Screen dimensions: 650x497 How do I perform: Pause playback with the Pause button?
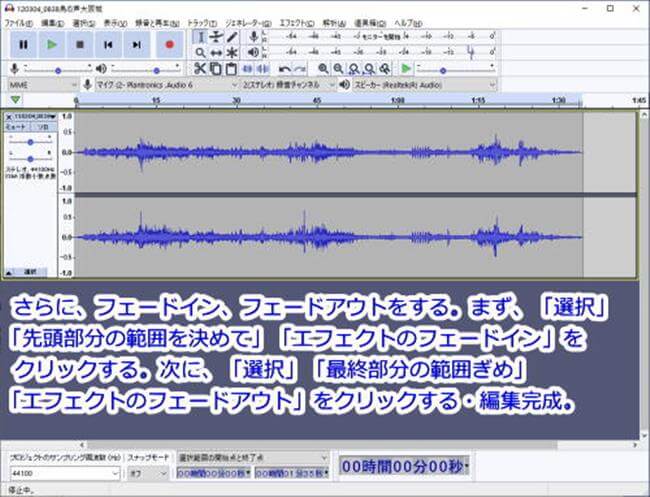click(x=23, y=44)
